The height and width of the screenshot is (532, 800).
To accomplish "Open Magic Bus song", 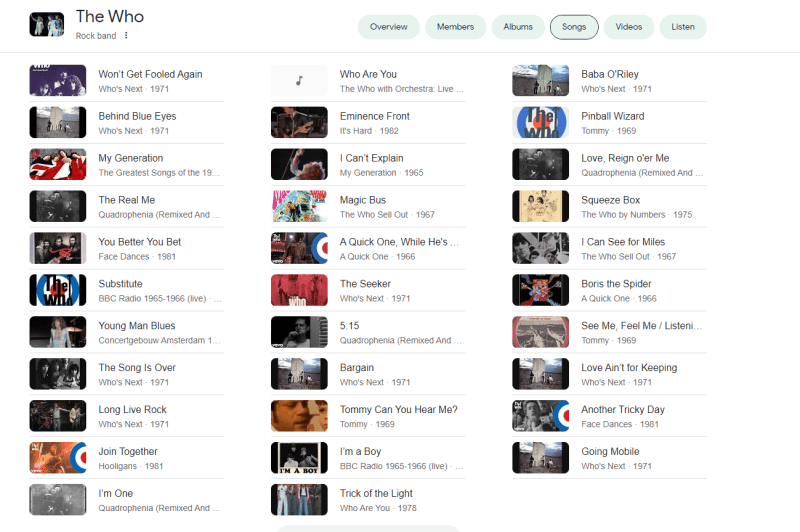I will click(x=363, y=200).
